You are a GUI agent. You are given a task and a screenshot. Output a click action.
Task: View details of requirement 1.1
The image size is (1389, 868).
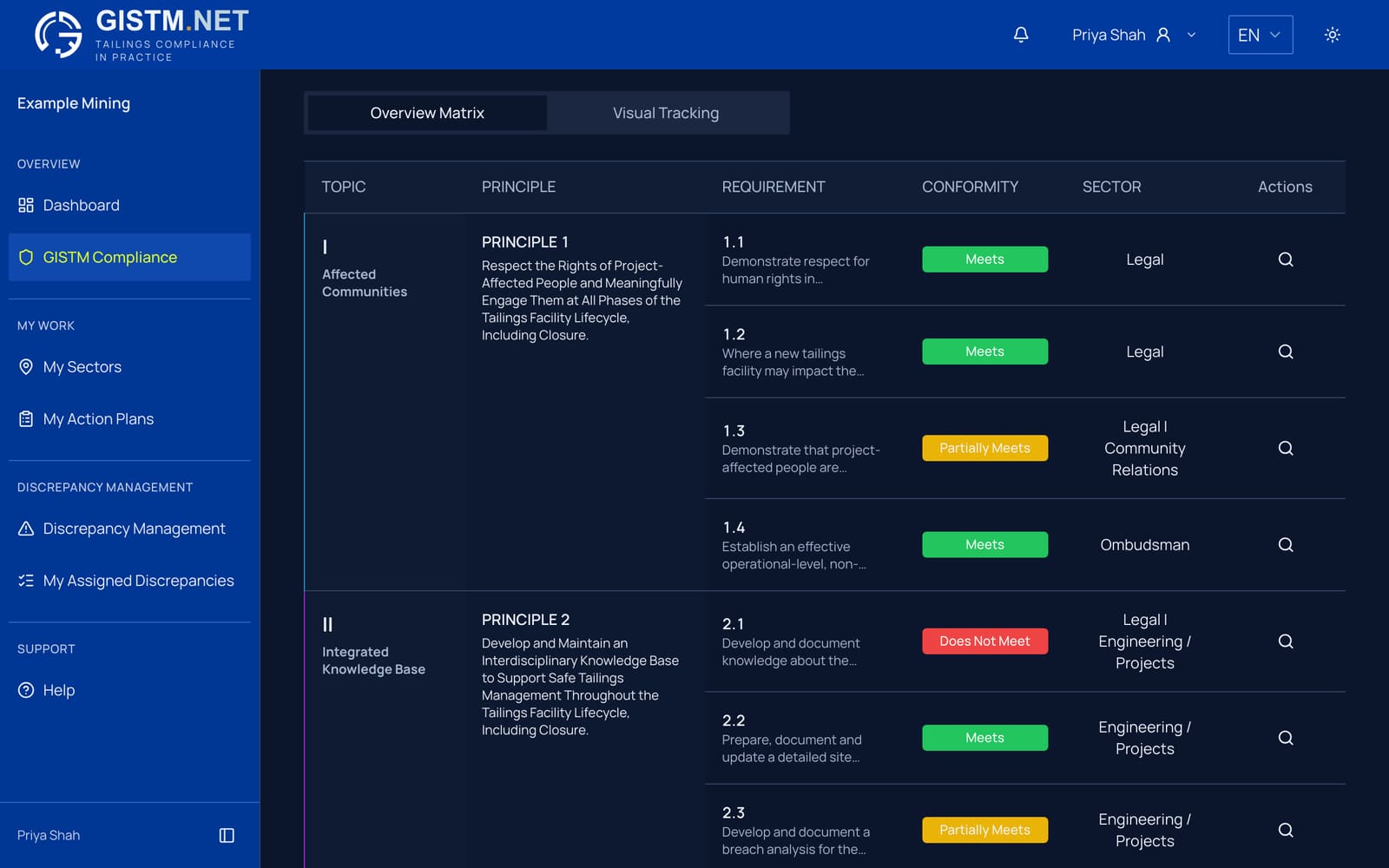click(x=1286, y=260)
